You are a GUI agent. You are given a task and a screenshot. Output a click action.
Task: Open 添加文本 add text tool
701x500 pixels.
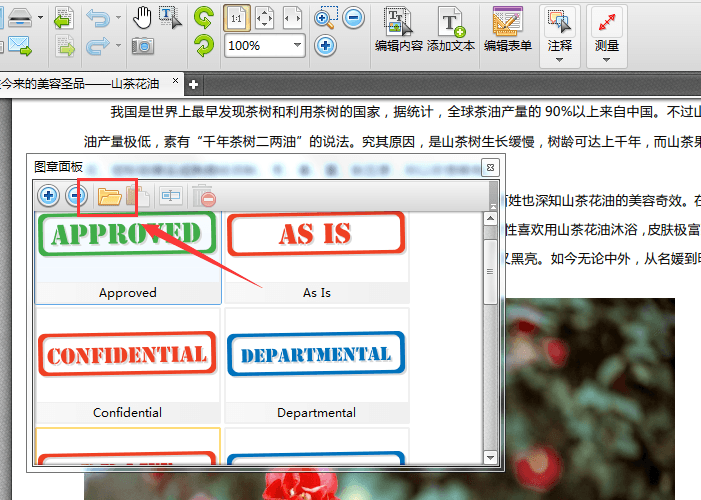click(451, 30)
